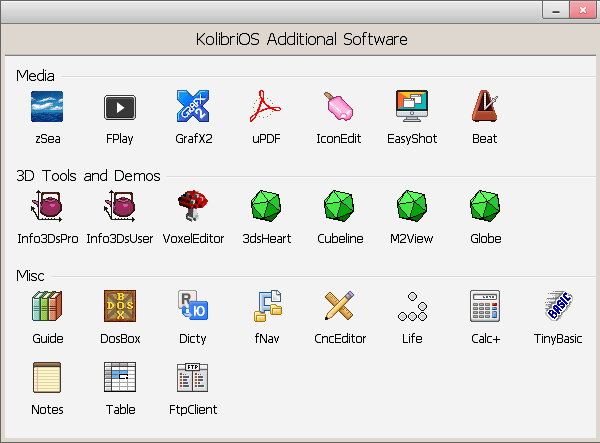
Task: Open Calc+ calculator
Action: [485, 306]
